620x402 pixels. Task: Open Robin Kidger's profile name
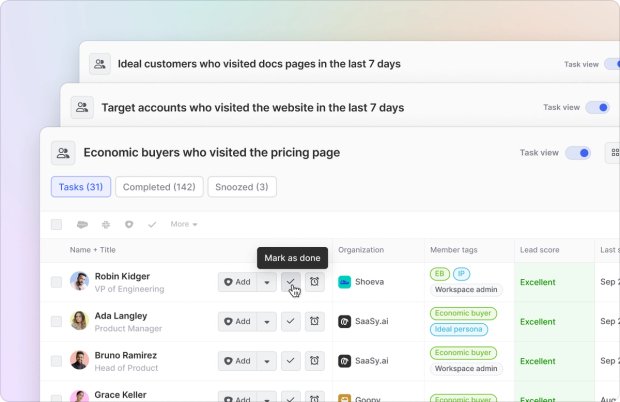click(122, 276)
